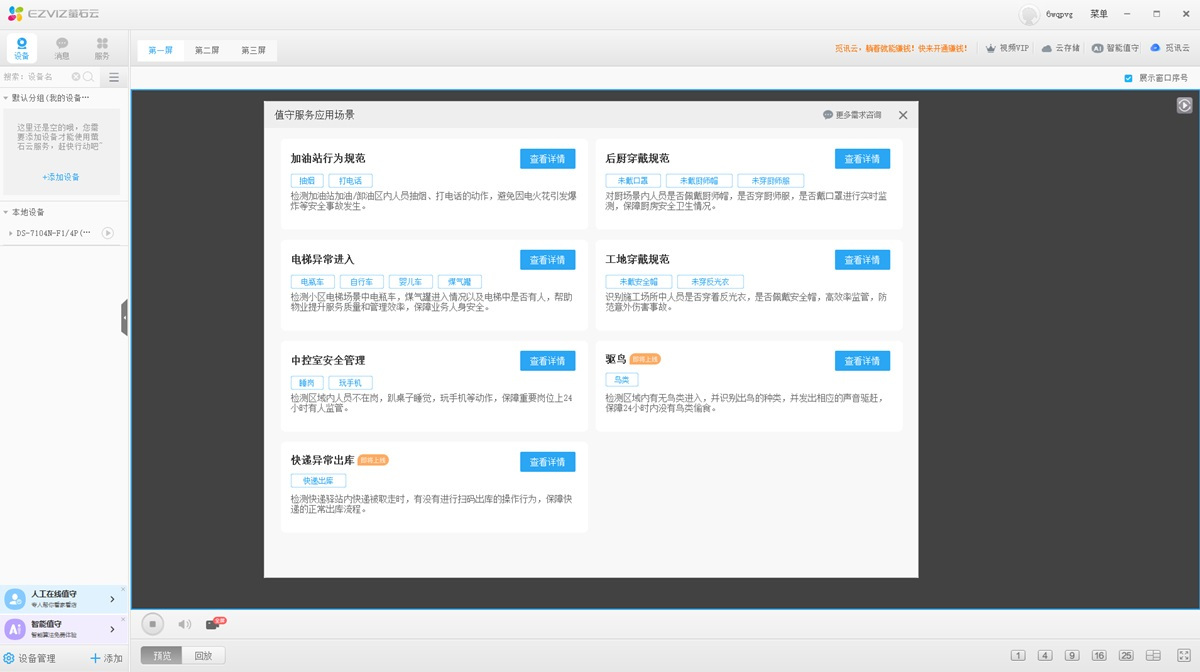Click the stop playback button
The image size is (1200, 672).
click(x=152, y=624)
